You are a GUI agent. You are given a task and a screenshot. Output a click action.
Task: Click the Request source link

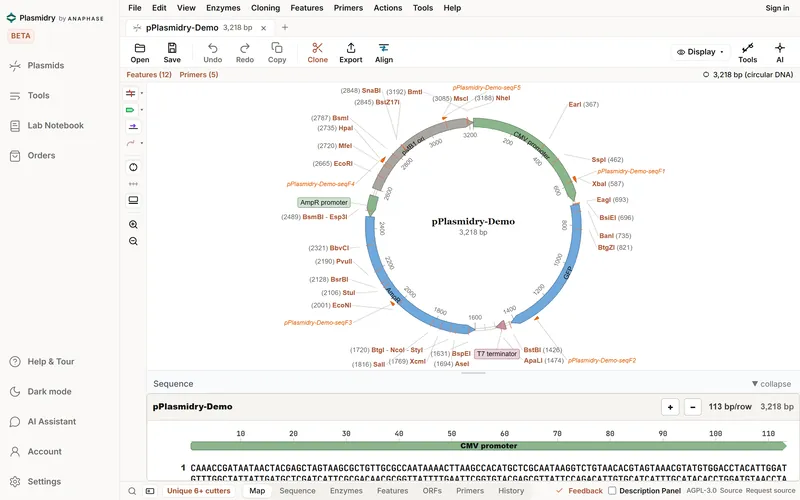[x=770, y=491]
